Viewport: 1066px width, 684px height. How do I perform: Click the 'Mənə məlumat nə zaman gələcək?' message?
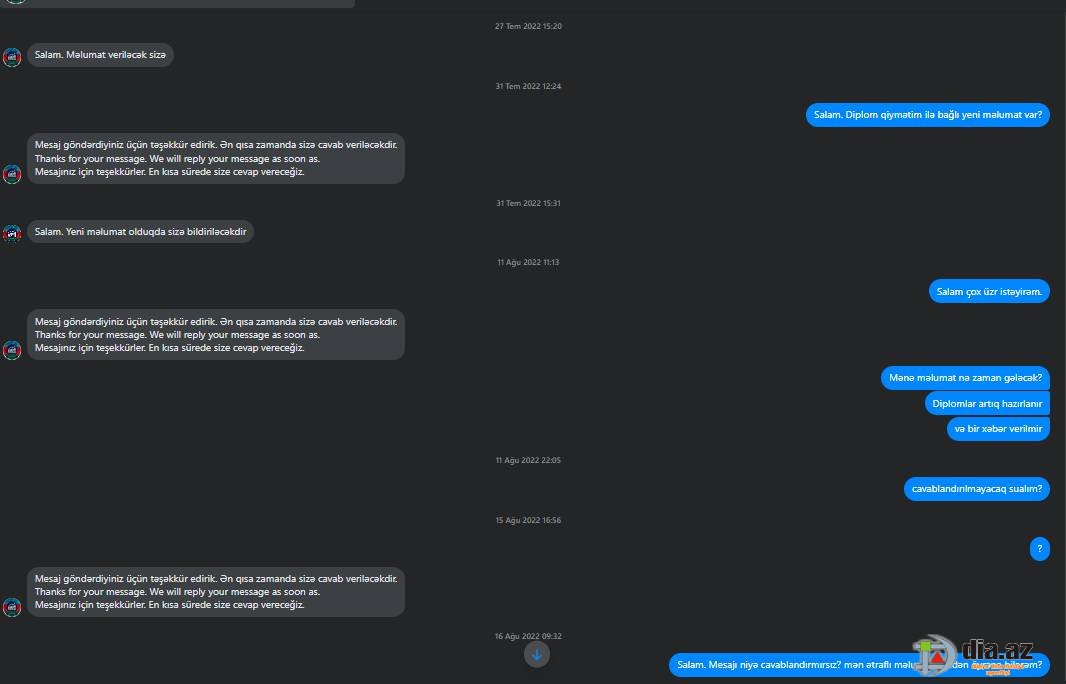click(x=965, y=378)
